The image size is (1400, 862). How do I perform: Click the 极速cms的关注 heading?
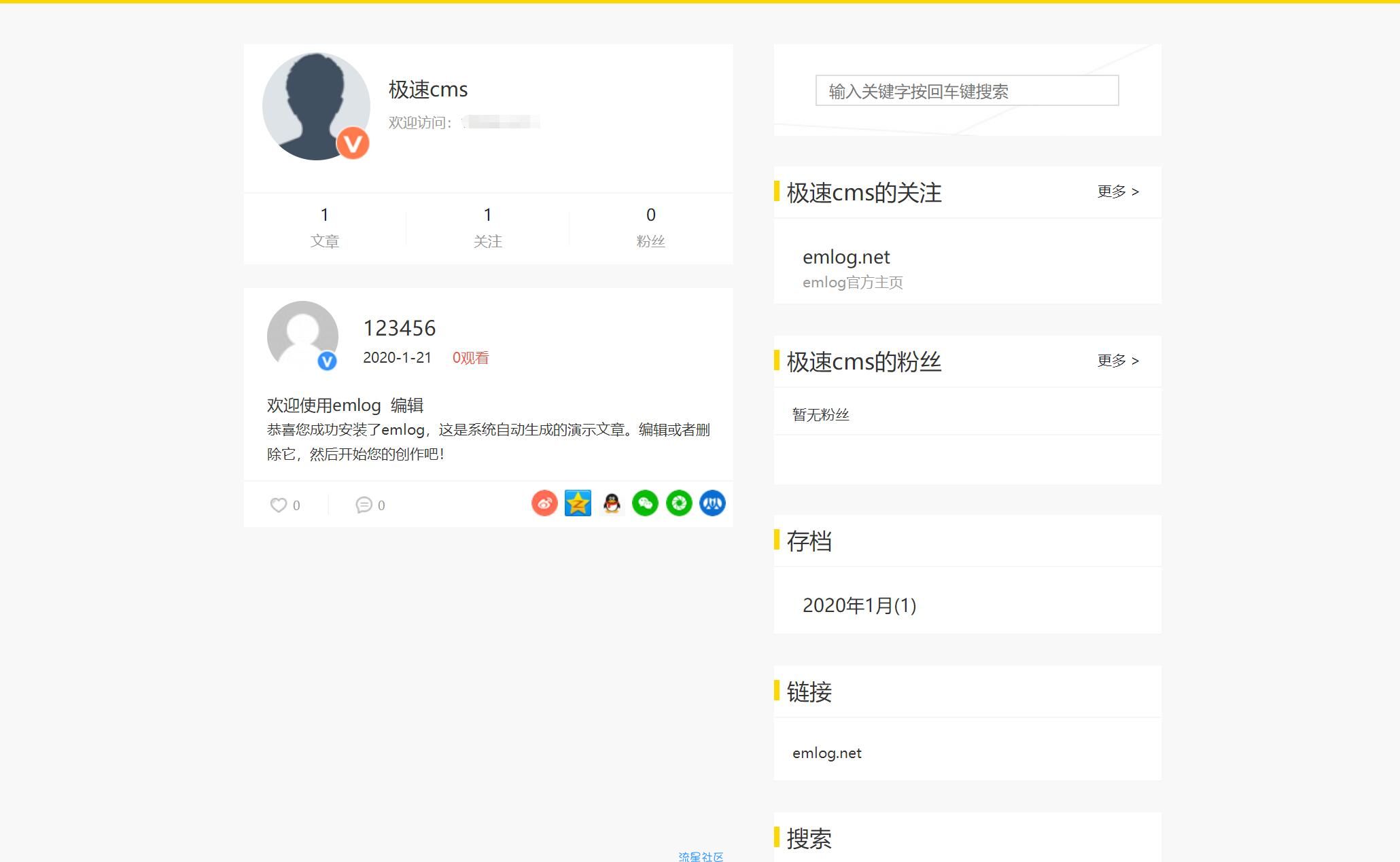[864, 193]
